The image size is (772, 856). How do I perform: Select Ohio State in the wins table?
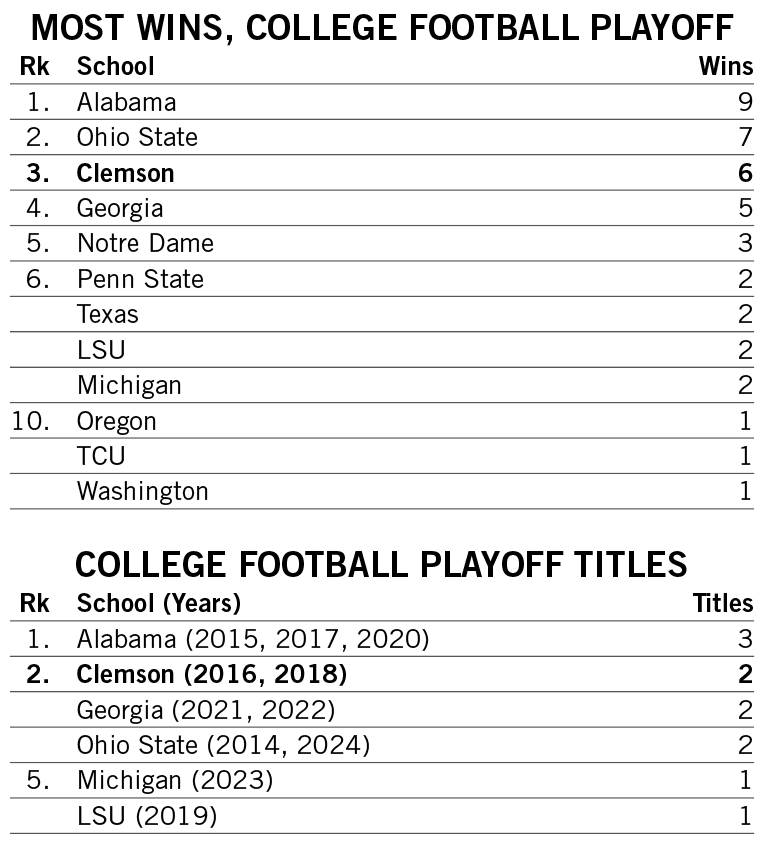pyautogui.click(x=138, y=137)
